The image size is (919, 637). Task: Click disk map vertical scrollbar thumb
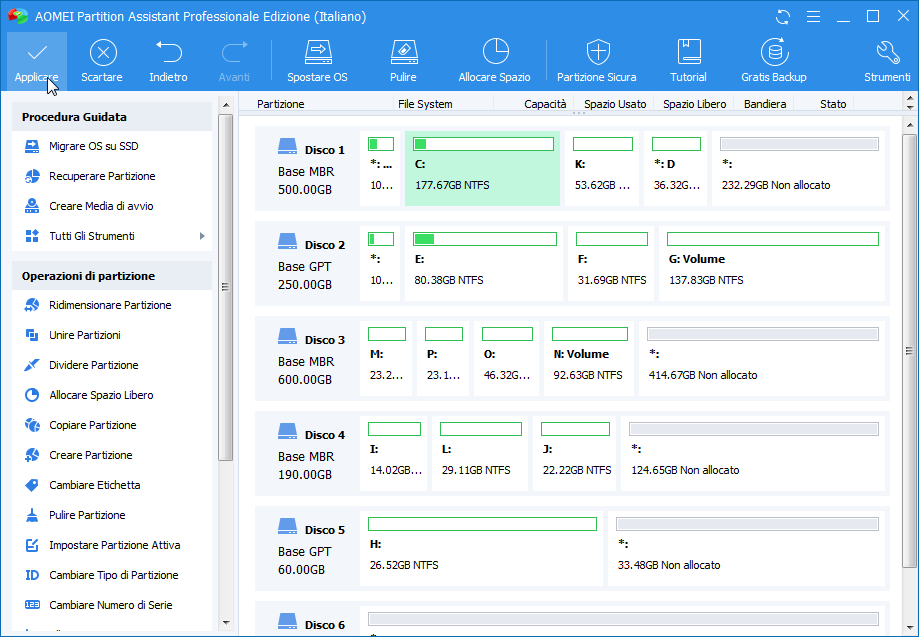pyautogui.click(x=909, y=350)
